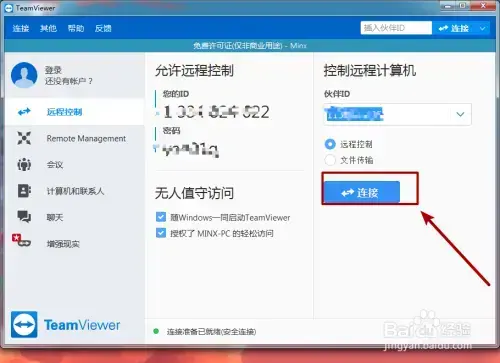
Task: Select the 远程控制 sidebar arrows icon
Action: [x=24, y=112]
